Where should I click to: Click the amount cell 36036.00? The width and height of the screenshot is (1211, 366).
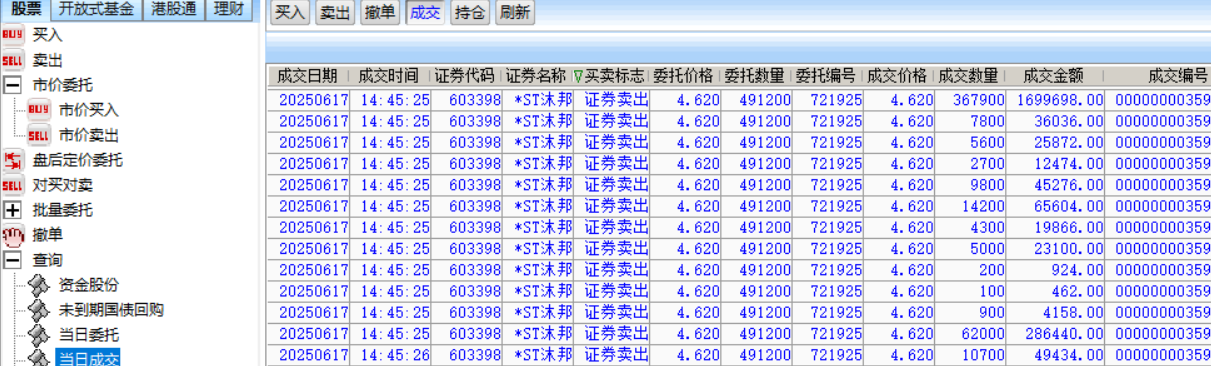1055,121
